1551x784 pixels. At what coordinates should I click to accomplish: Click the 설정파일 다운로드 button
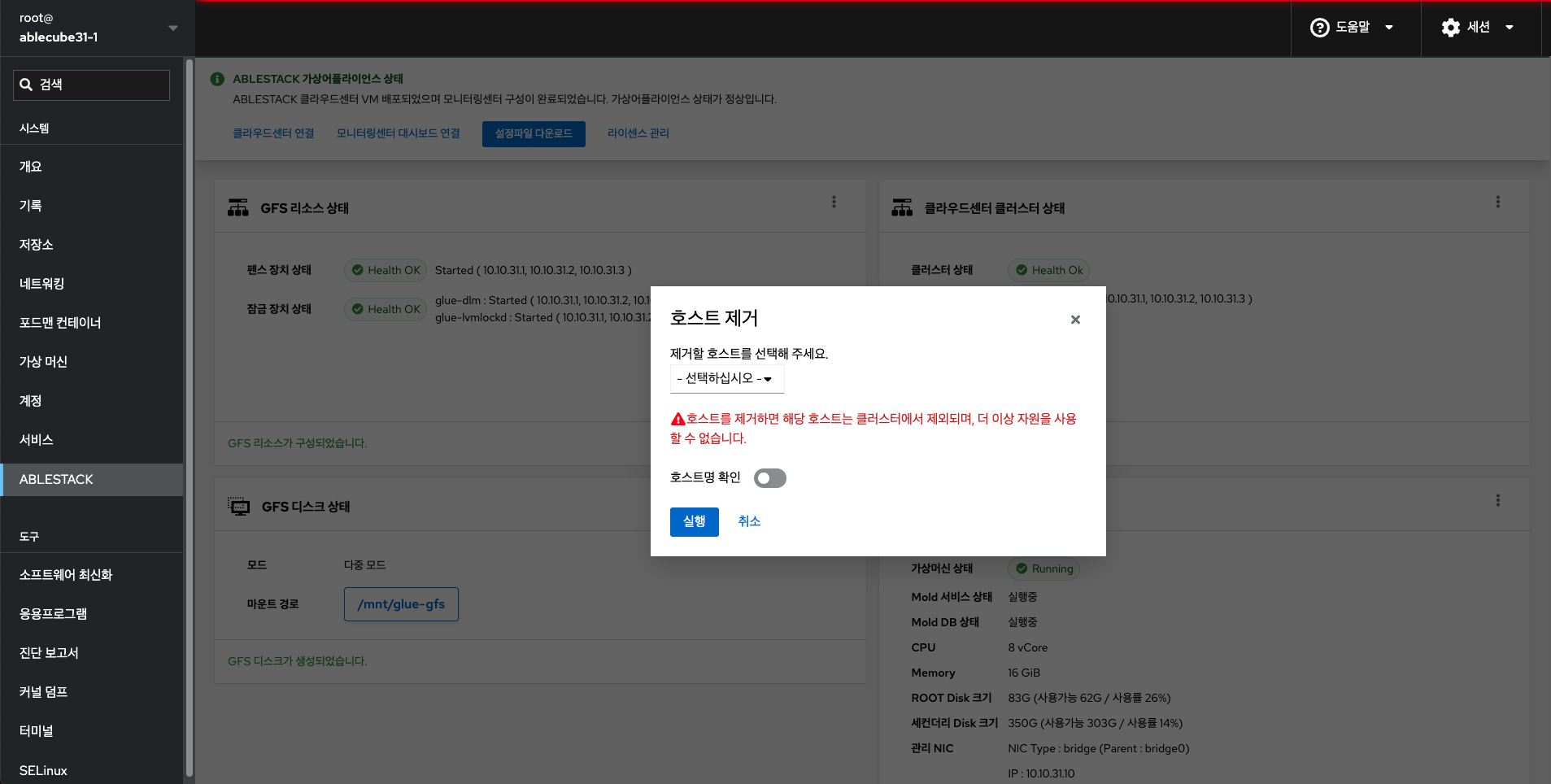coord(534,134)
